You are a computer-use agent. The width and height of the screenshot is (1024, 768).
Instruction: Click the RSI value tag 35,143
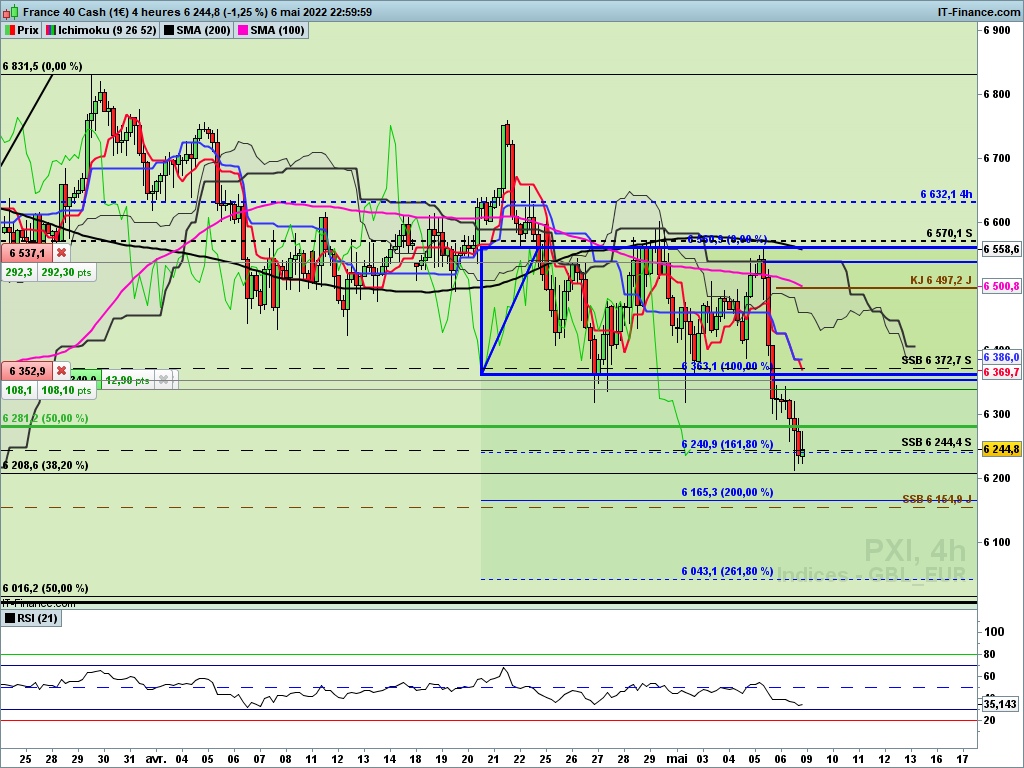point(1000,704)
